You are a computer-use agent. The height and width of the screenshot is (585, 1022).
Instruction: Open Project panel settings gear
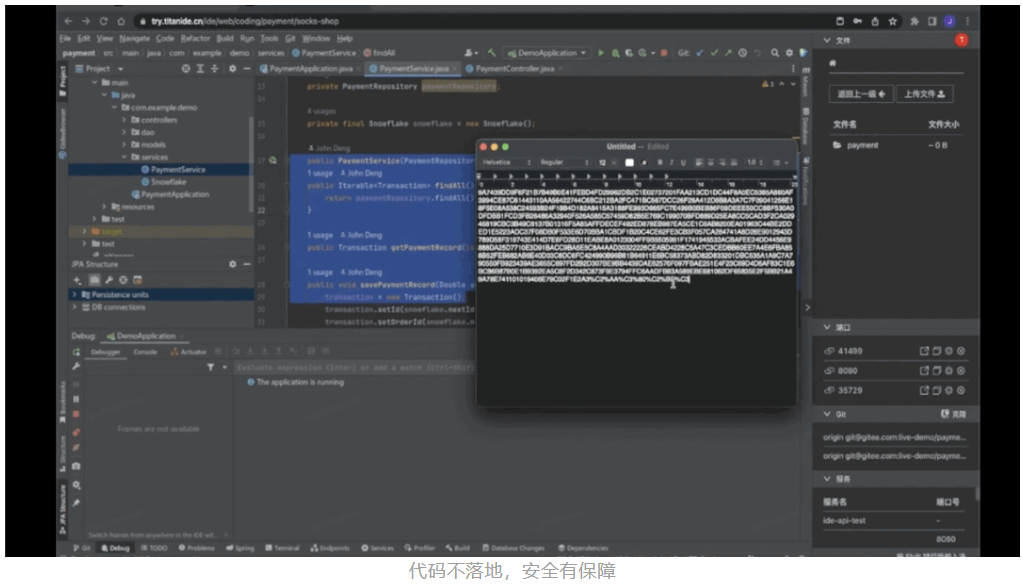pyautogui.click(x=232, y=69)
